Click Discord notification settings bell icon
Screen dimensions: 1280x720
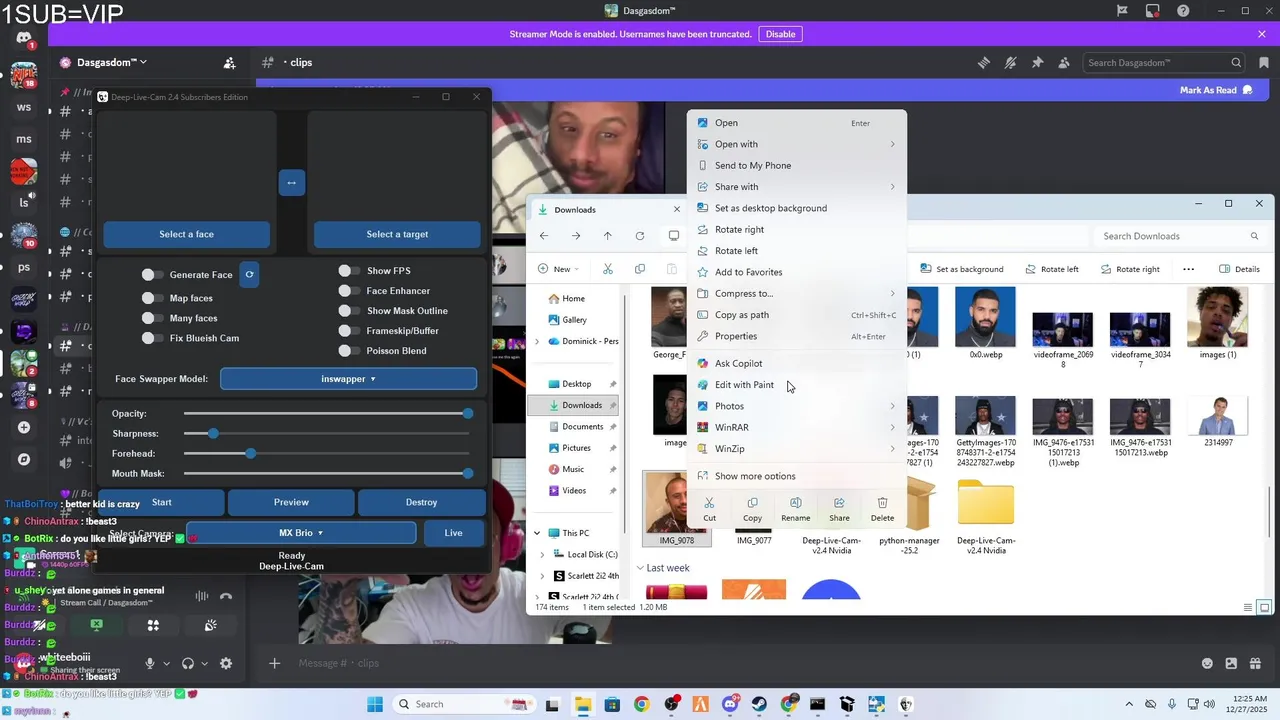pos(1011,62)
